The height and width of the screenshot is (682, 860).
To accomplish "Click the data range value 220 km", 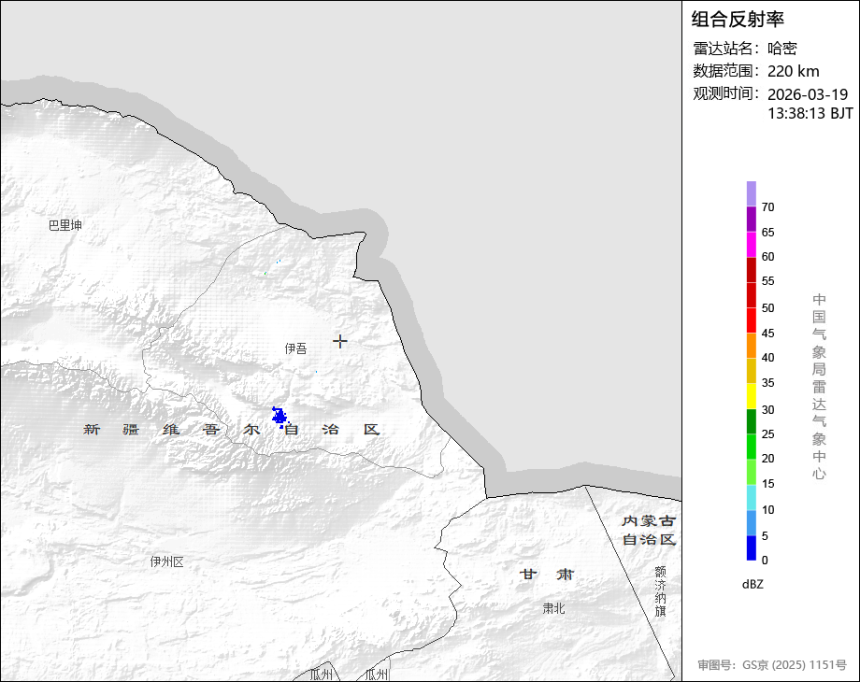I will [793, 71].
